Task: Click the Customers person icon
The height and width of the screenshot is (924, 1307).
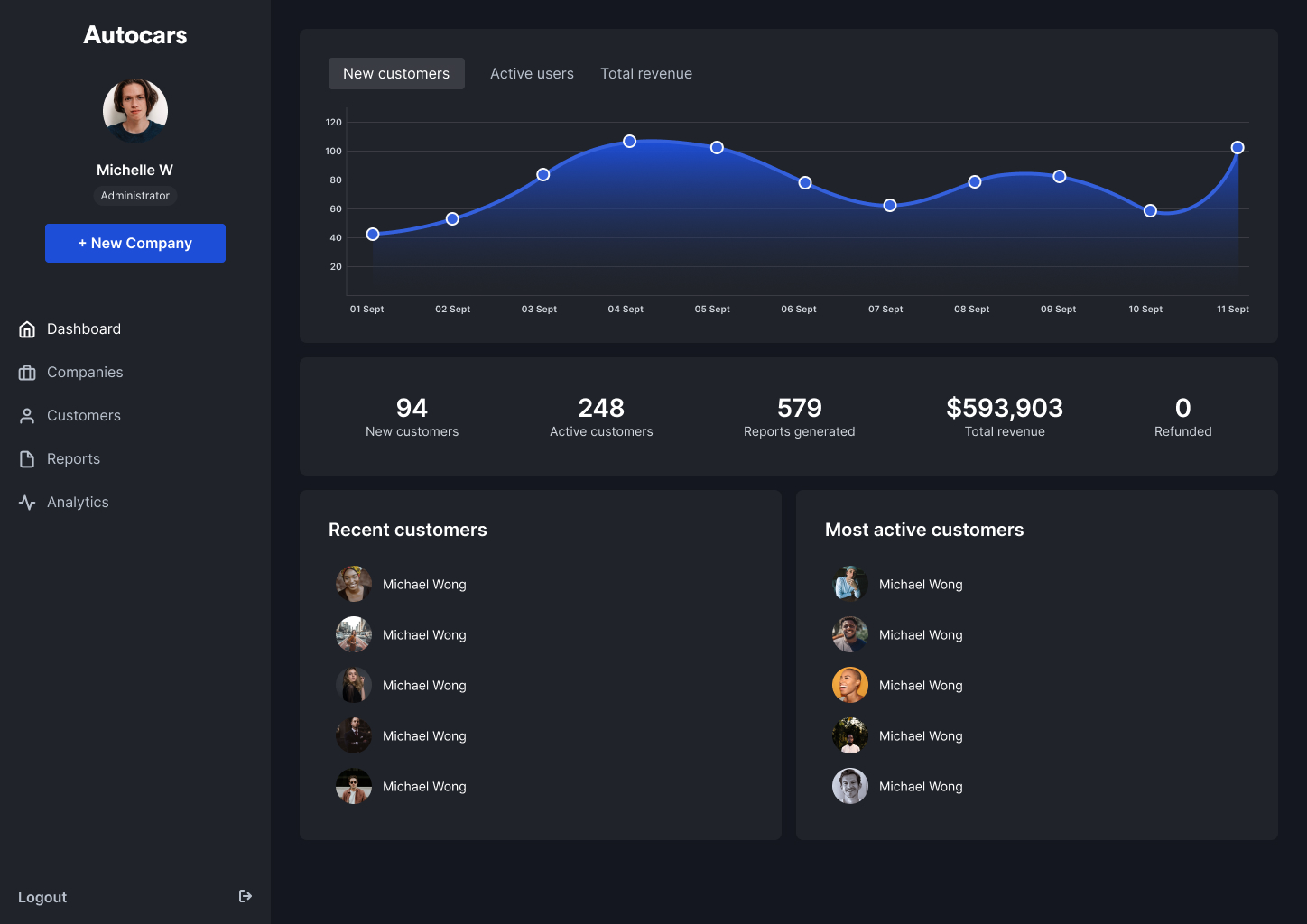Action: coord(27,416)
